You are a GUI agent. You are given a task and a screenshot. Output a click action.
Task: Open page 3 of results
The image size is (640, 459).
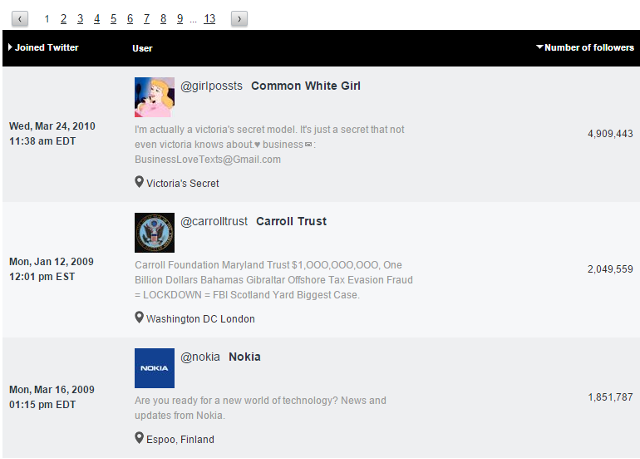point(80,19)
